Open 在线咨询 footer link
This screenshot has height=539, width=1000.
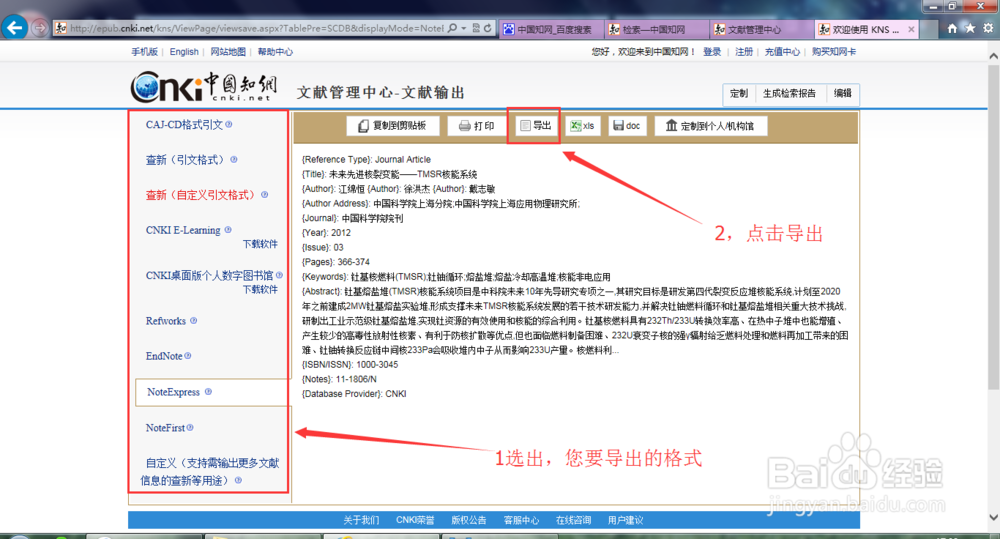pos(573,520)
